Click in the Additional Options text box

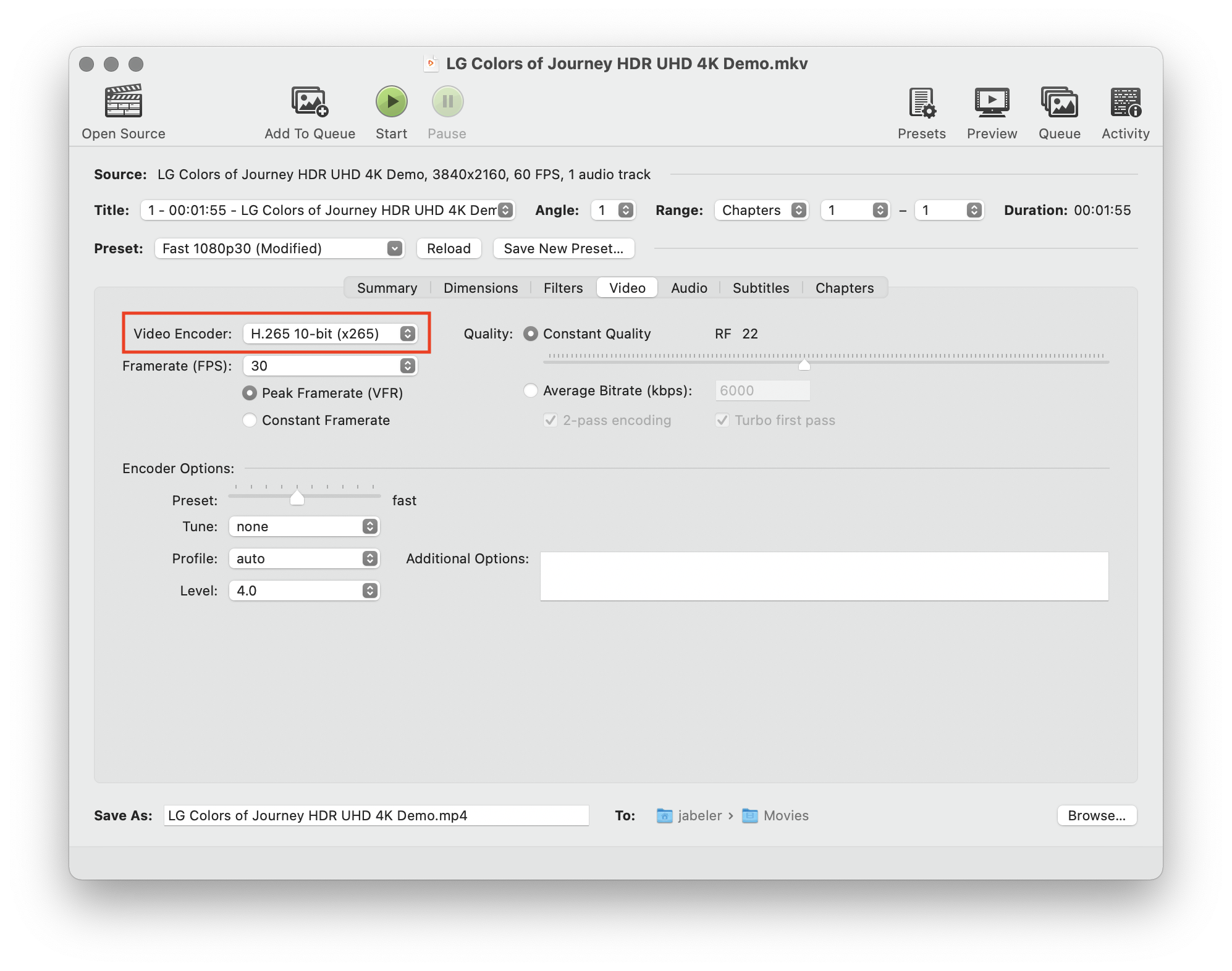[824, 576]
